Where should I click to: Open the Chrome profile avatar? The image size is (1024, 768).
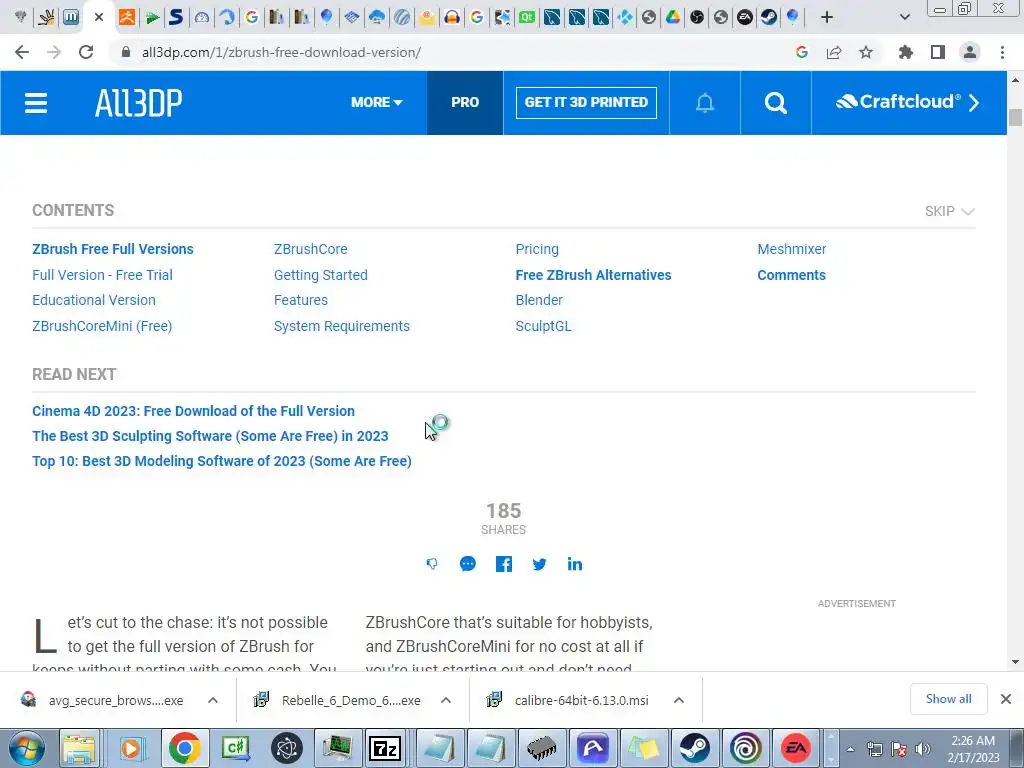coord(970,52)
